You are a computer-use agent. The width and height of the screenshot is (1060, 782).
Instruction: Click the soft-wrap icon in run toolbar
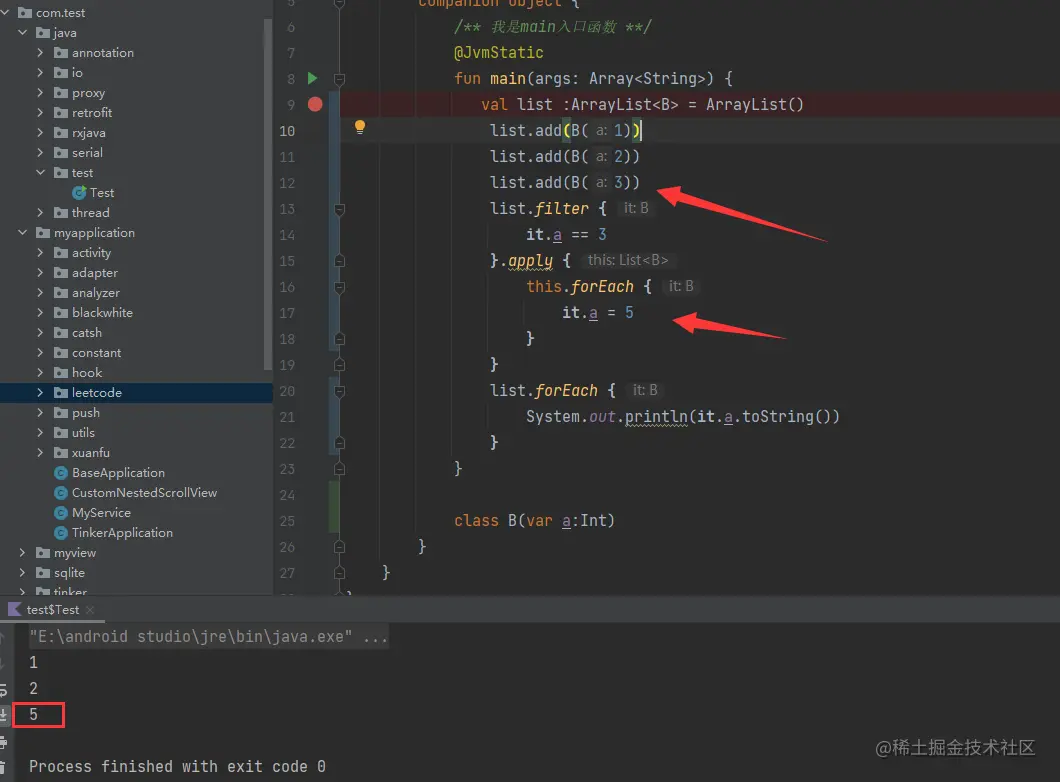[x=3, y=690]
